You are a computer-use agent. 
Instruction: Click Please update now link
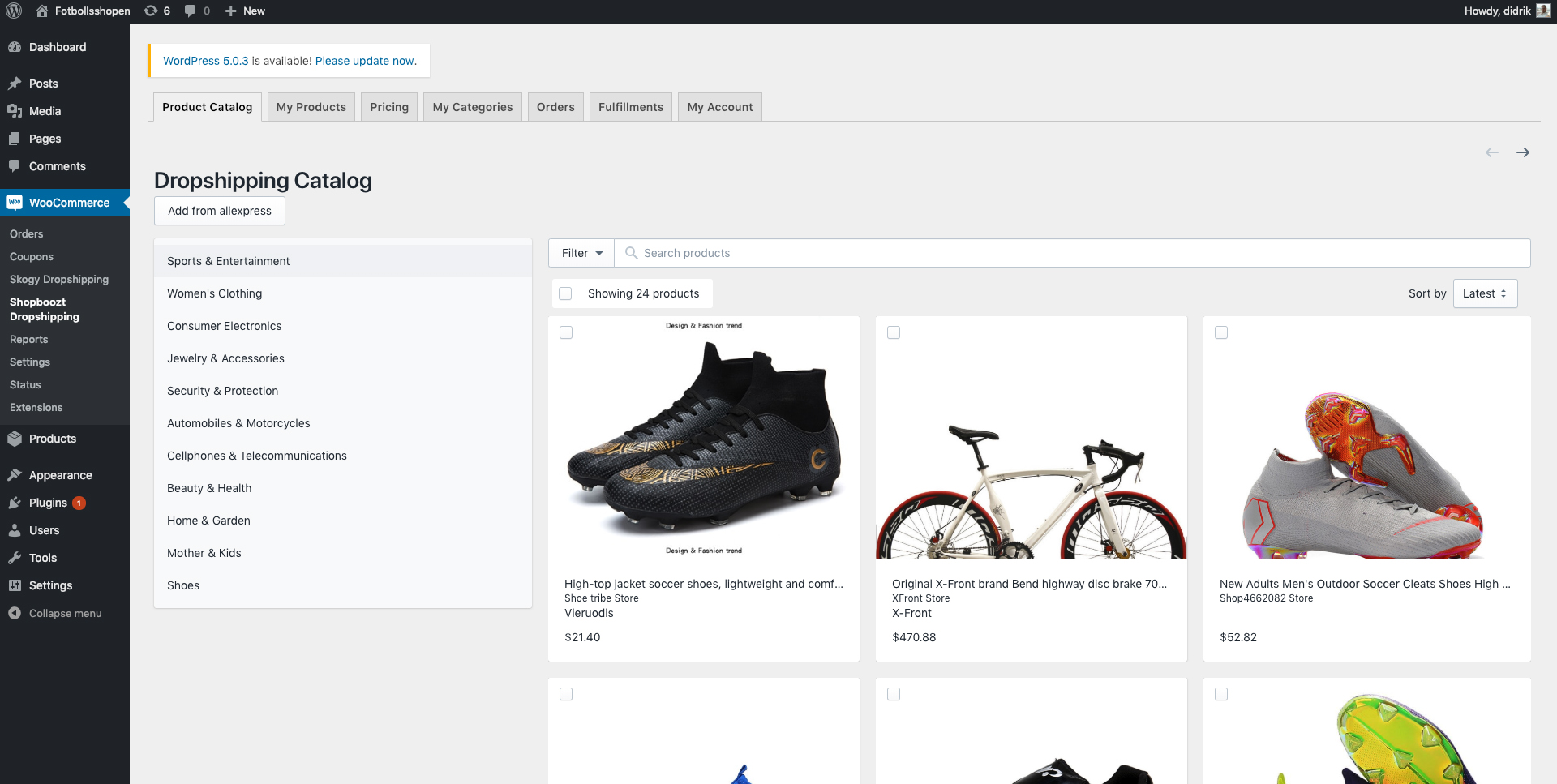pyautogui.click(x=365, y=61)
